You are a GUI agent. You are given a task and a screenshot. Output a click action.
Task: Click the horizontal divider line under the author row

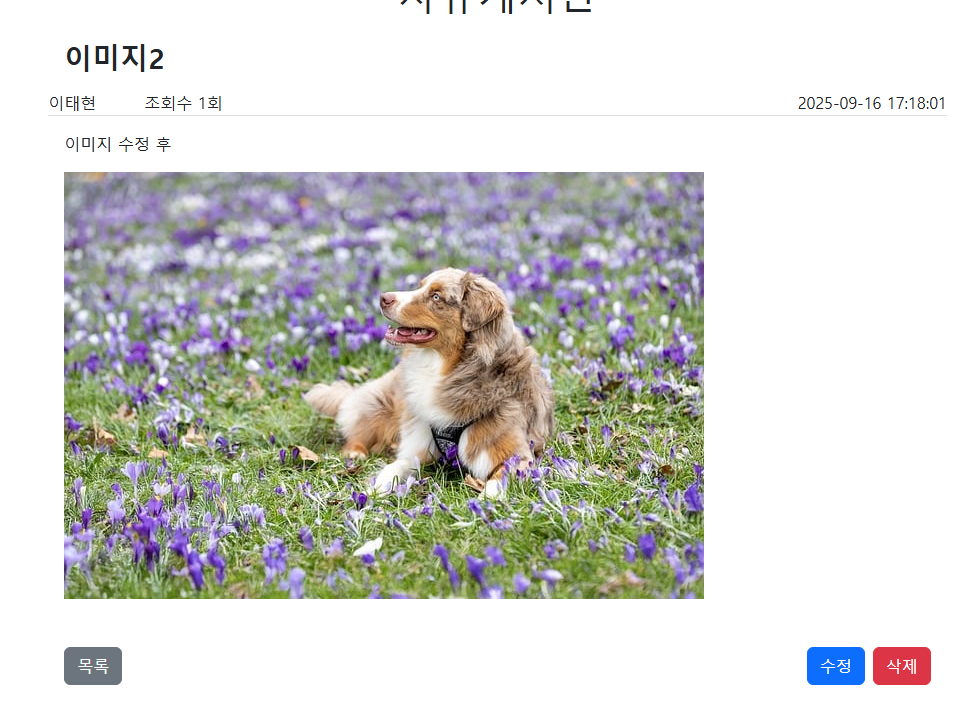497,116
